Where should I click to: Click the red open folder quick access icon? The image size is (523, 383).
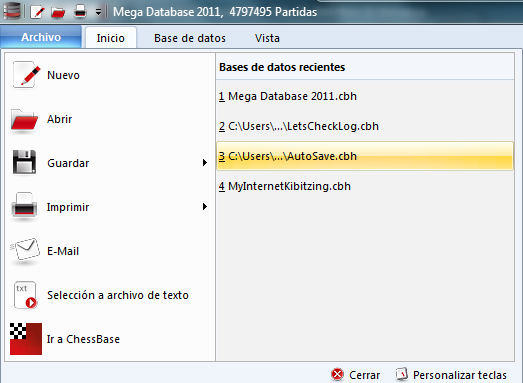pyautogui.click(x=58, y=12)
